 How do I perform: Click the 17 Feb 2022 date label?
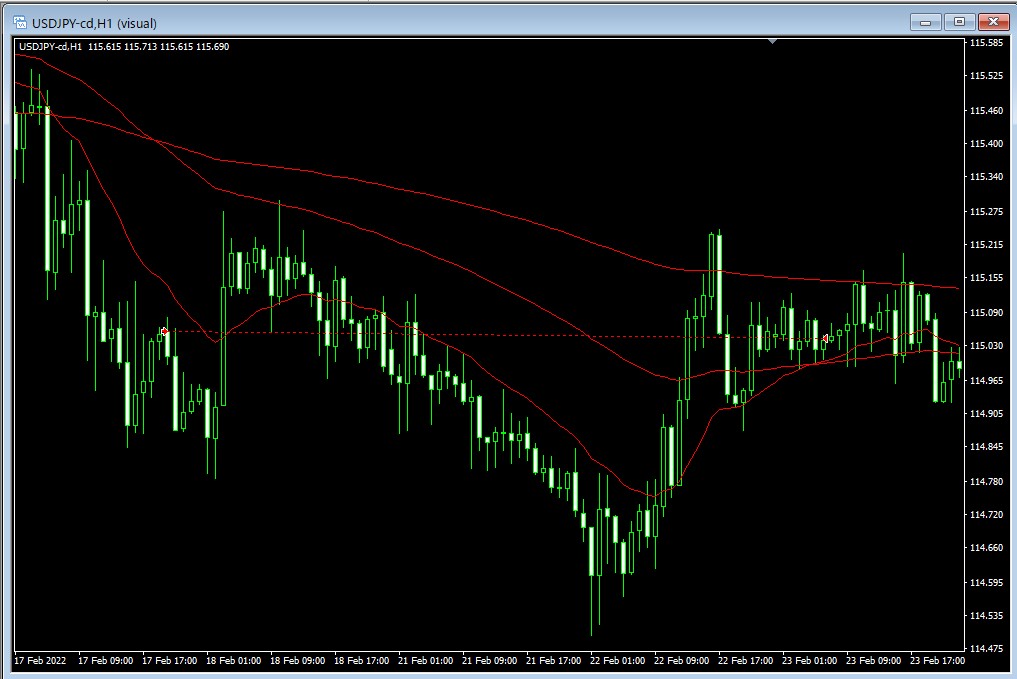40,661
